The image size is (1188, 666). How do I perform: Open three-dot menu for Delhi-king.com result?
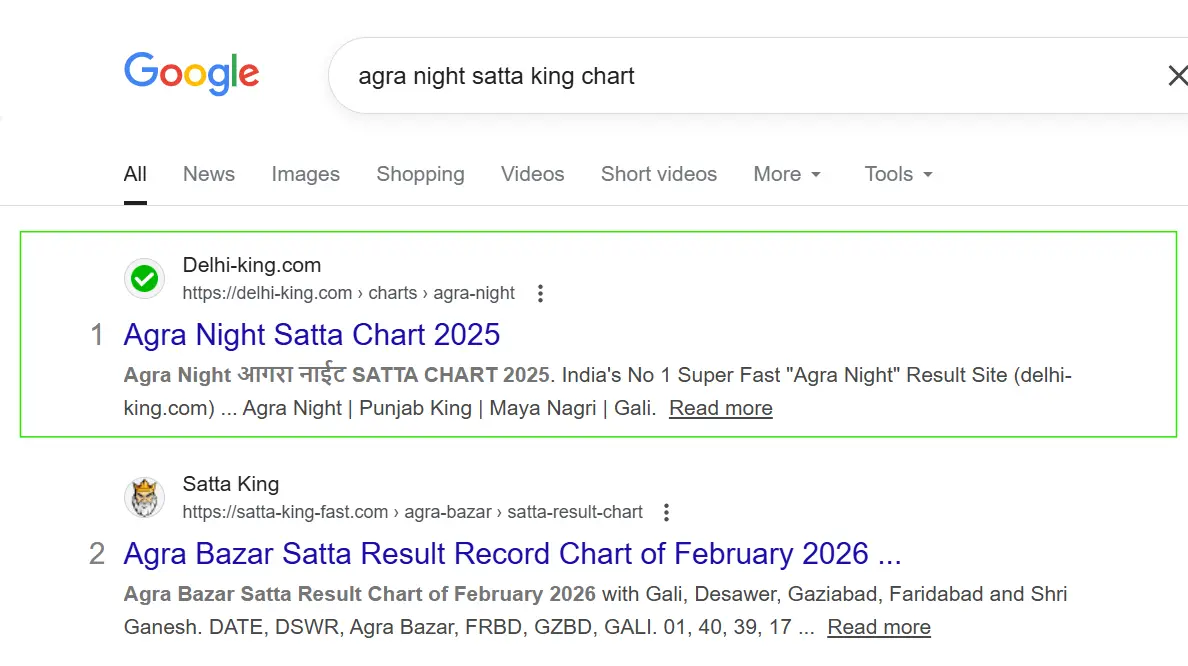pyautogui.click(x=540, y=293)
